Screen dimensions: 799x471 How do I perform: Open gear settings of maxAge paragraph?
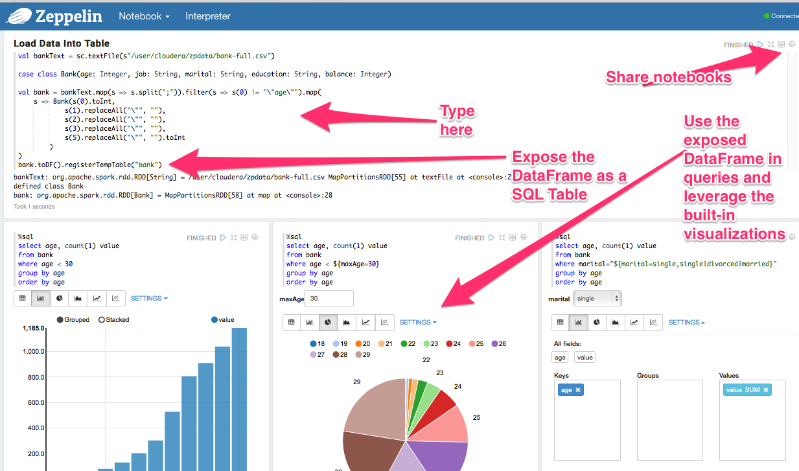523,237
